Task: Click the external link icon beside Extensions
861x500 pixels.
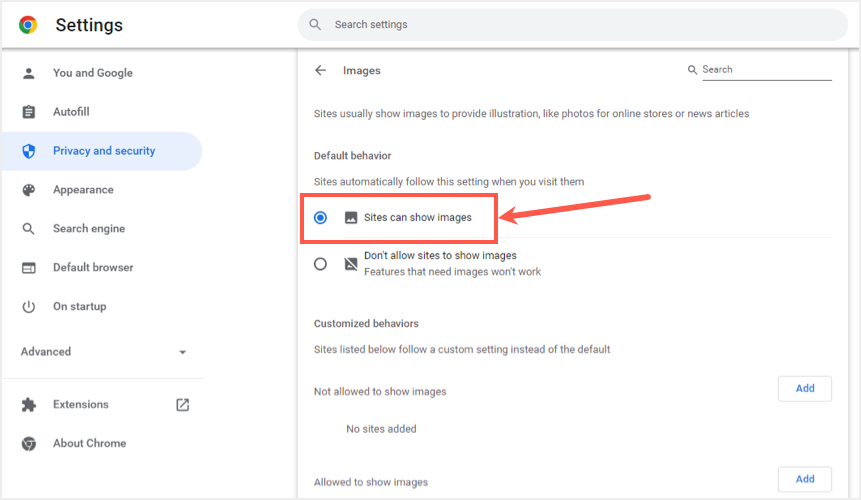Action: (182, 405)
